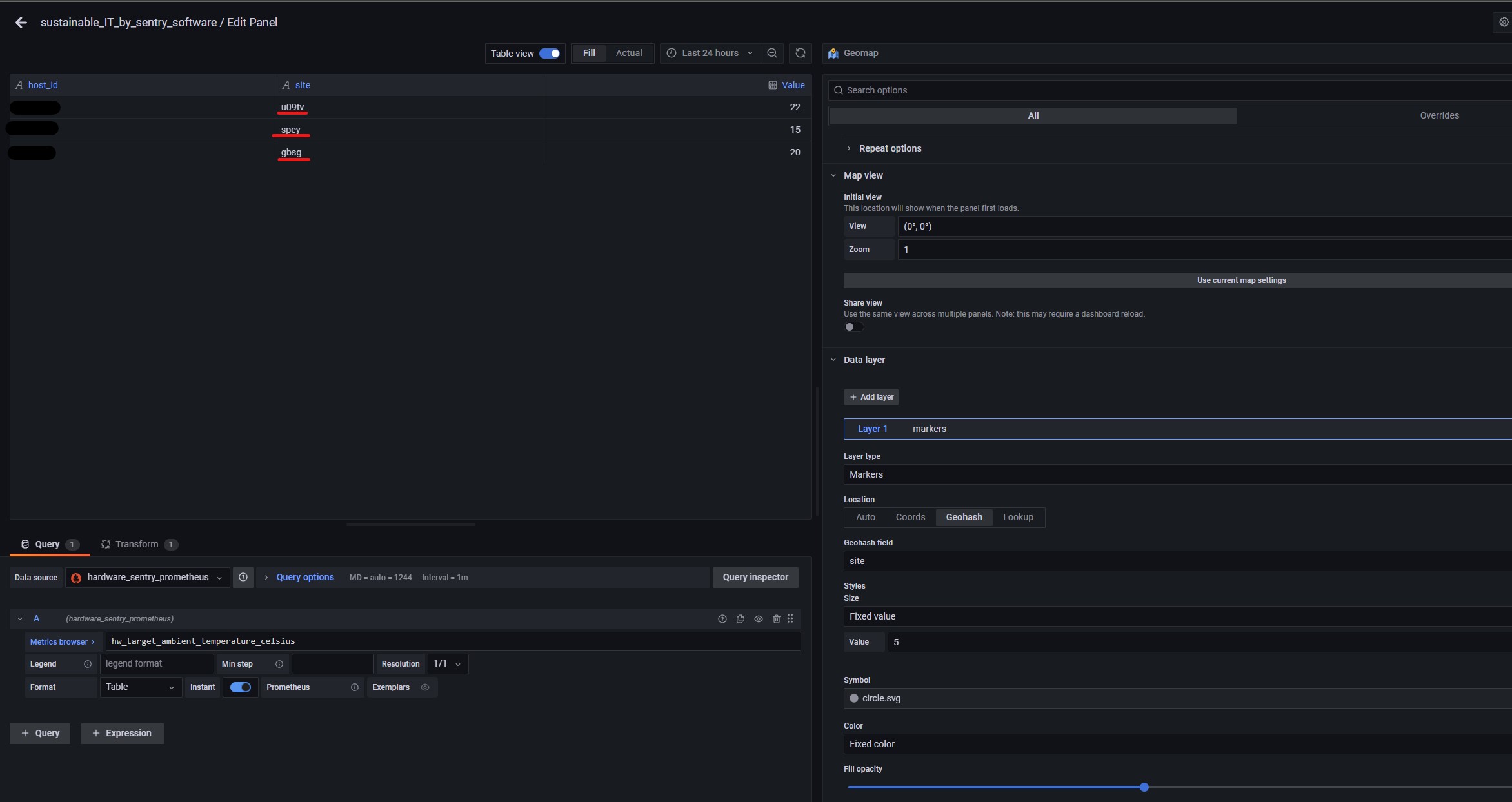Add a new Expression
This screenshot has height=802, width=1512.
pyautogui.click(x=122, y=733)
